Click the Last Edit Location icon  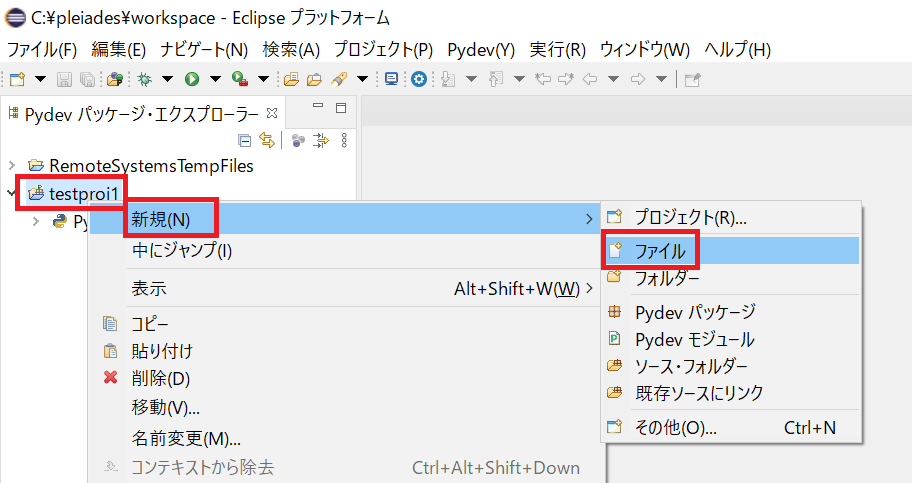[543, 79]
